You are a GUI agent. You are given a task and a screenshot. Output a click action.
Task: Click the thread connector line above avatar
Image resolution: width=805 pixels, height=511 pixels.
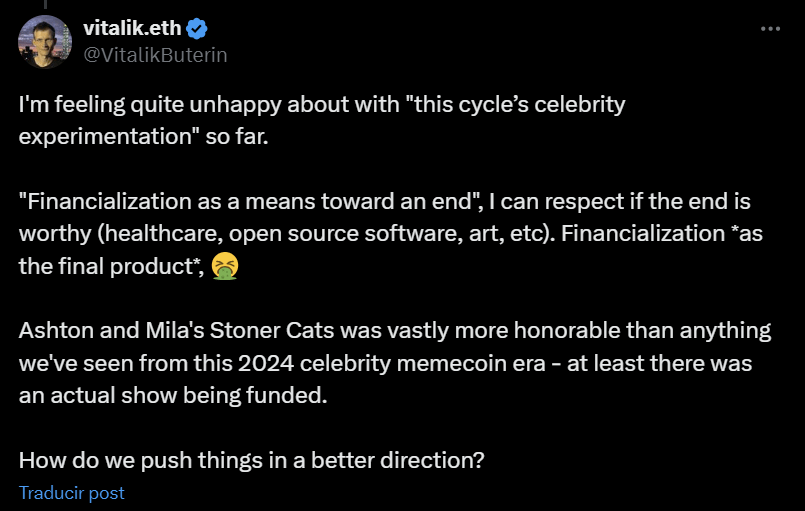coord(45,4)
